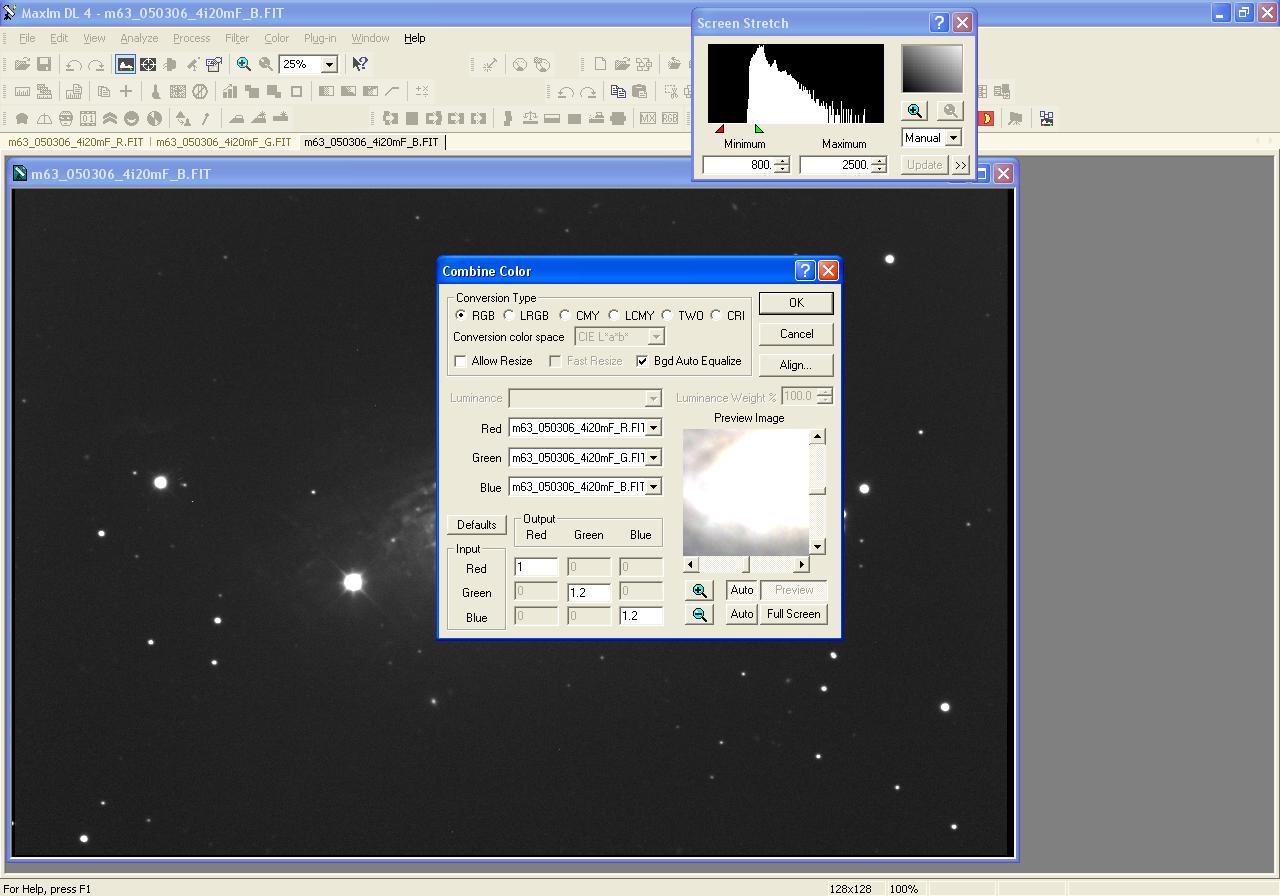The height and width of the screenshot is (896, 1280).
Task: Select the LRGB conversion type
Action: pyautogui.click(x=510, y=316)
